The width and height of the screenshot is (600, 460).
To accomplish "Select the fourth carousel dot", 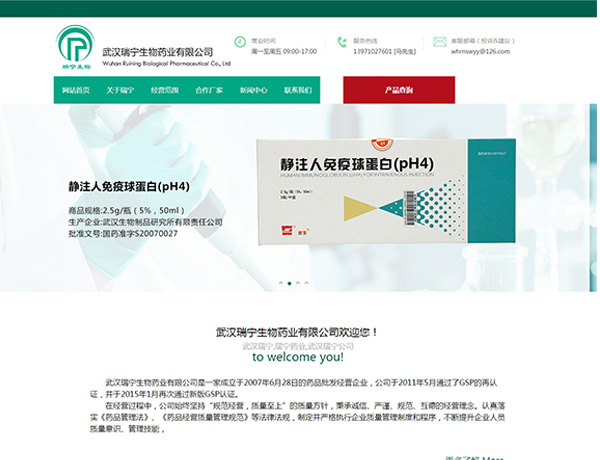I will pyautogui.click(x=306, y=284).
